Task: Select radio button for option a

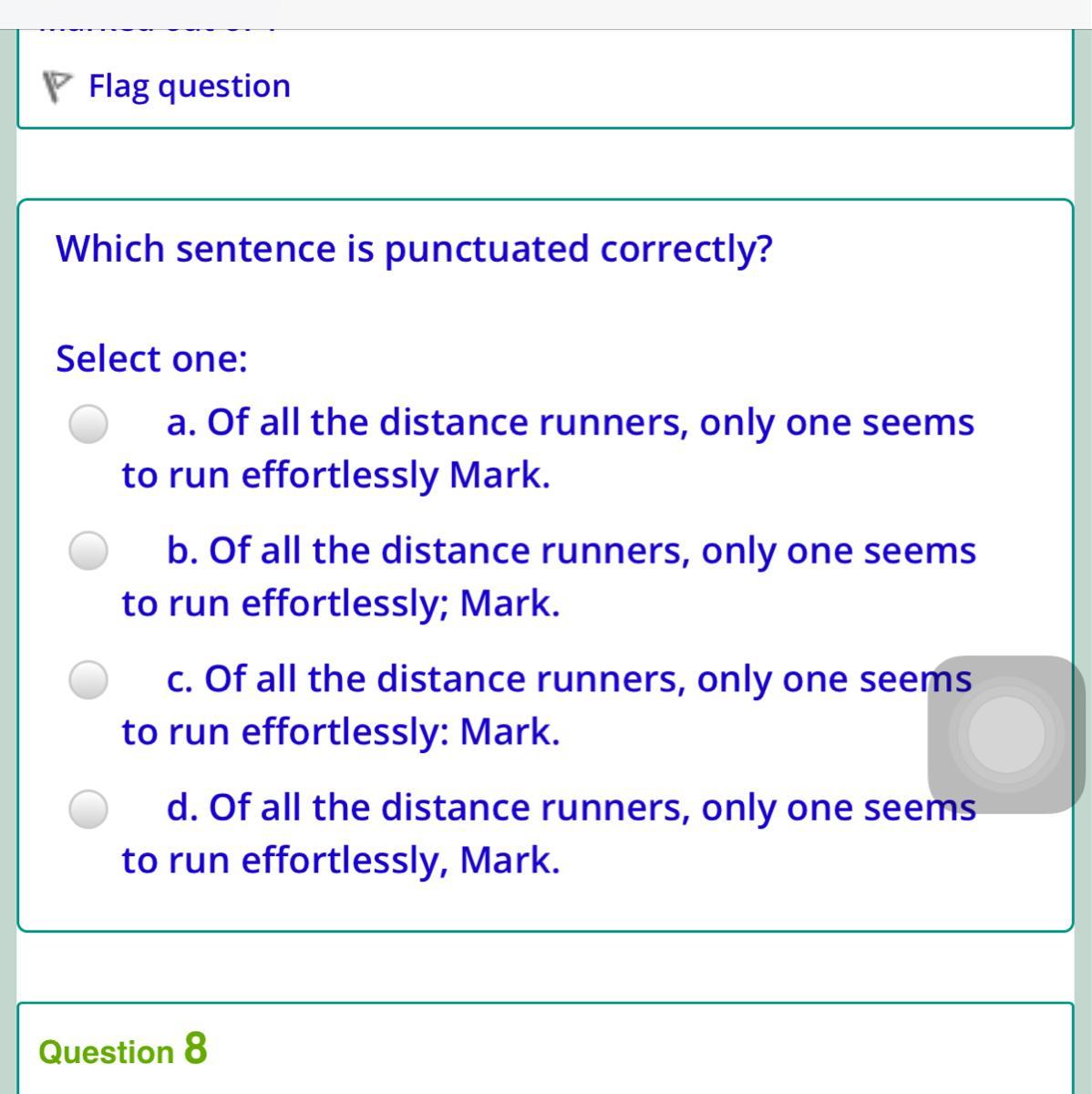Action: point(89,424)
